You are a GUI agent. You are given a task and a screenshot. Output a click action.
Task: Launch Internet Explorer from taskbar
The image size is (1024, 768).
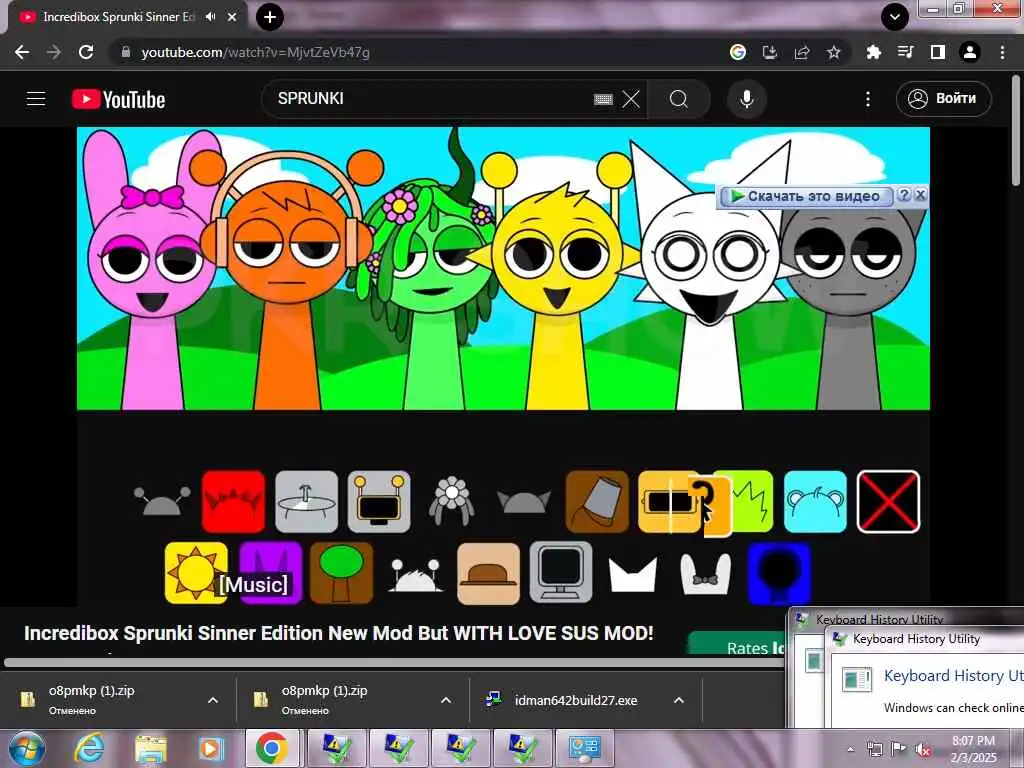click(x=89, y=748)
